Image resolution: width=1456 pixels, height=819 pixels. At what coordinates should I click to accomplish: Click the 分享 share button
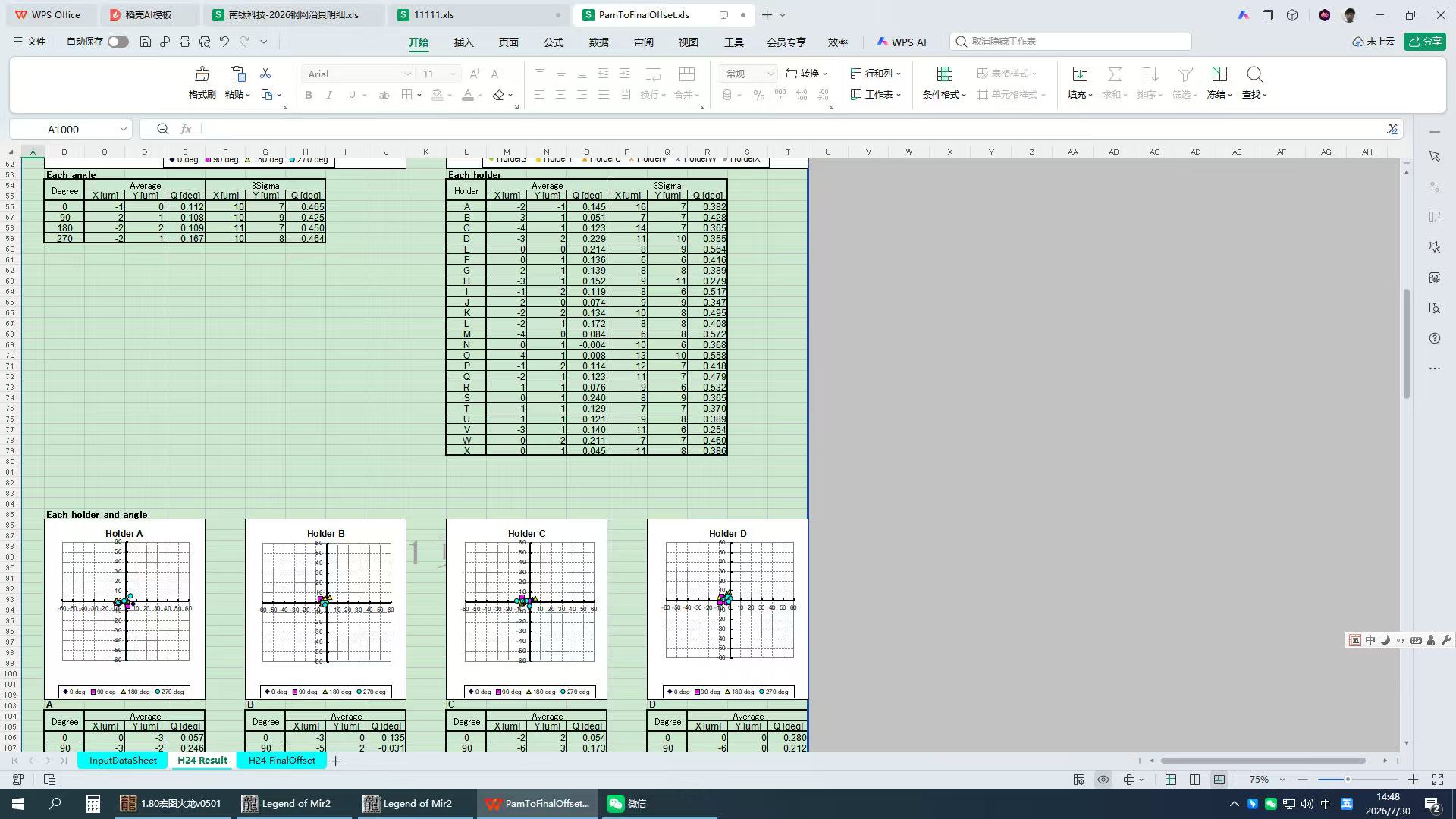pos(1425,42)
